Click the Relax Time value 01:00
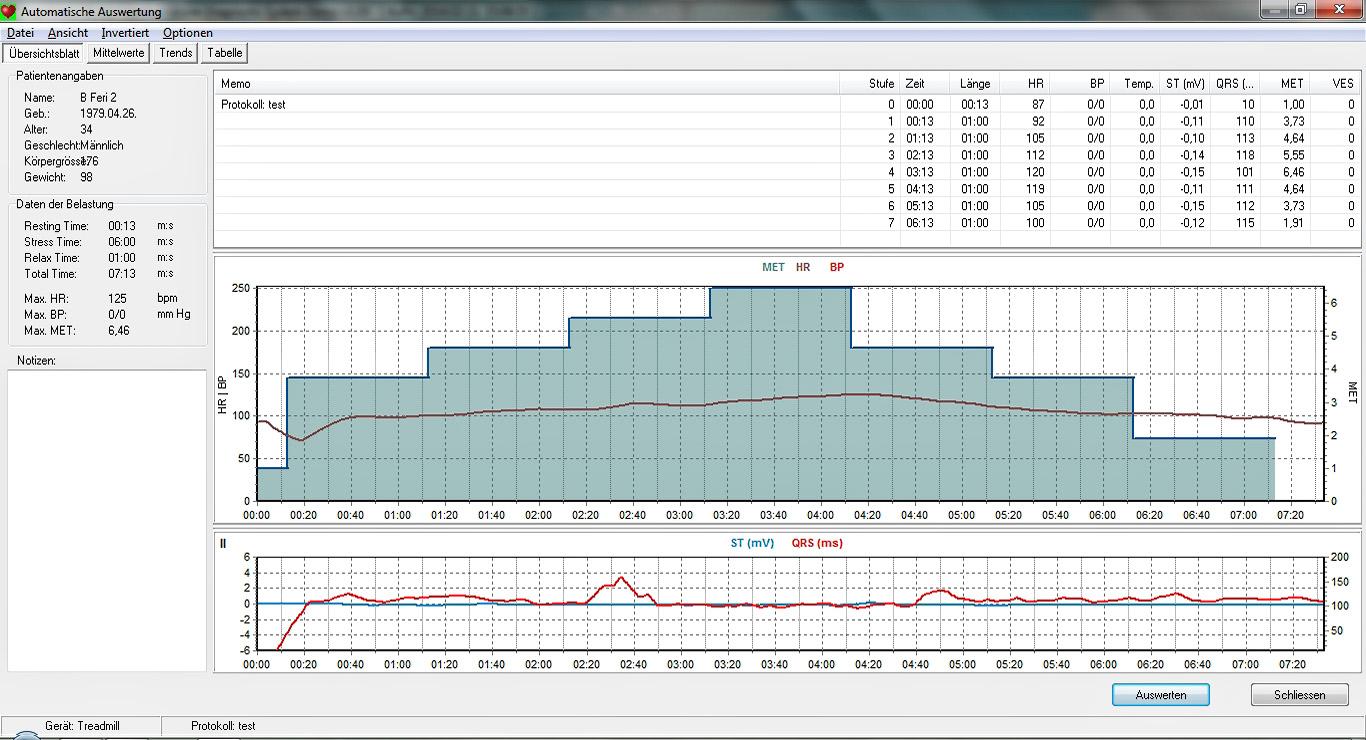The image size is (1366, 740). click(x=121, y=258)
